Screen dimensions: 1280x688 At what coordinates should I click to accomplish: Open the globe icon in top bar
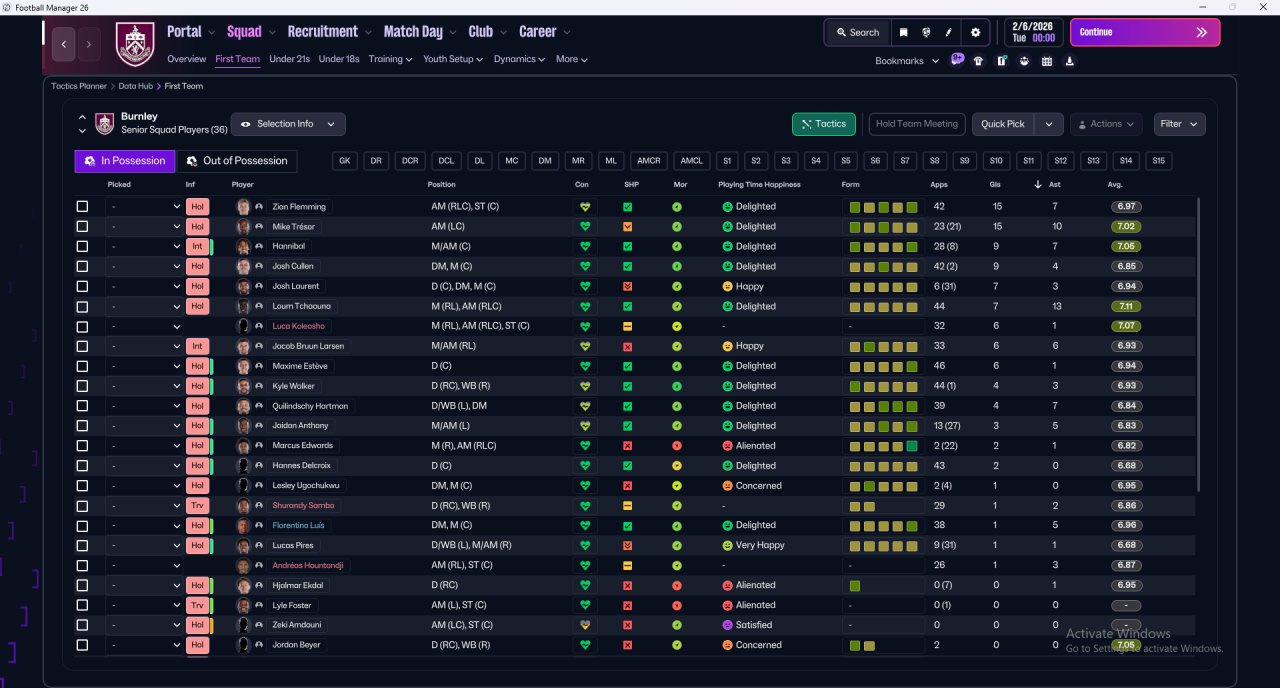tap(927, 32)
